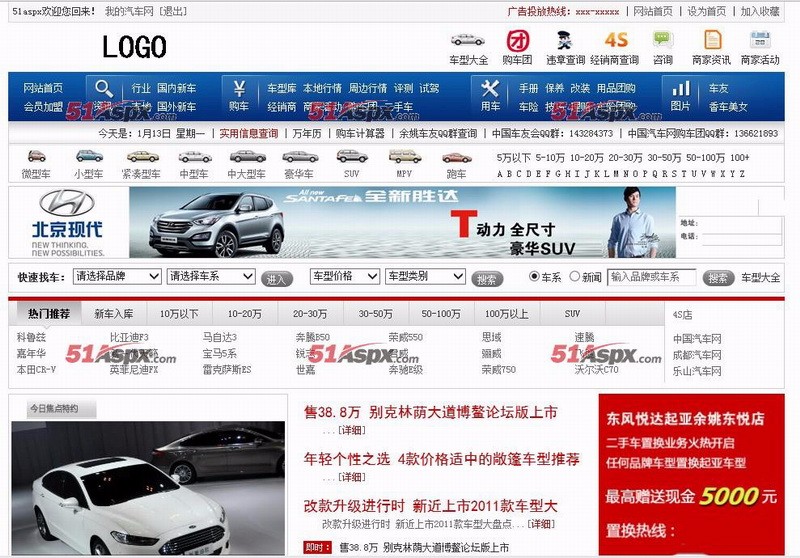Select the 微型车 car type icon
Viewport: 800px width, 558px height.
36,156
